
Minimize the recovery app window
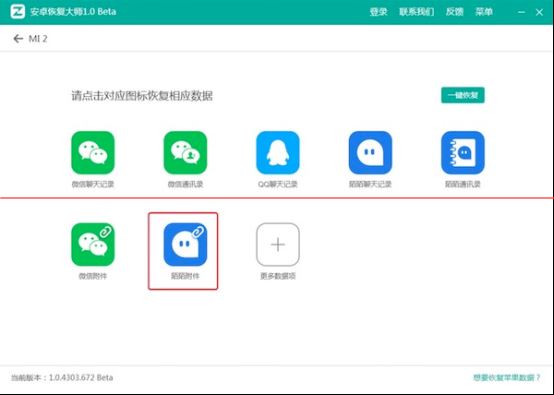pyautogui.click(x=521, y=12)
